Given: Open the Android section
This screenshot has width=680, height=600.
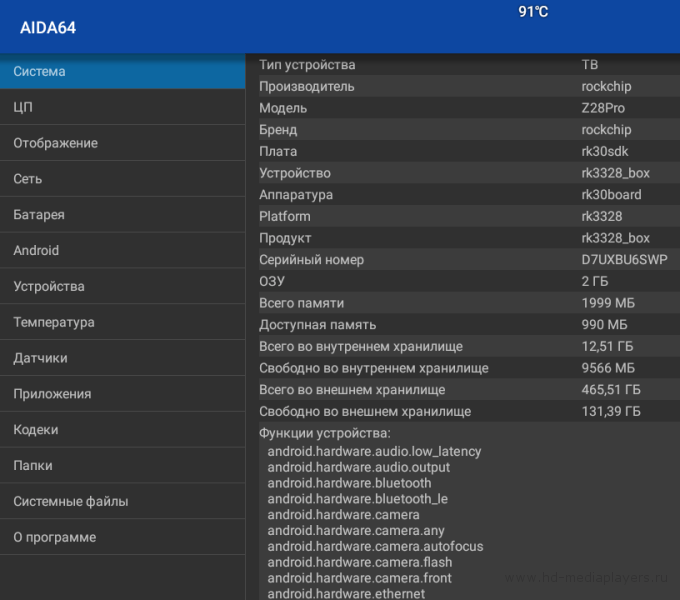Looking at the screenshot, I should pyautogui.click(x=122, y=251).
